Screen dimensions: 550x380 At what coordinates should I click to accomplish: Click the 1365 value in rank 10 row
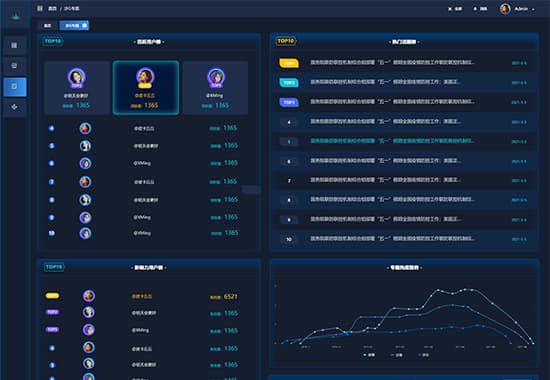click(232, 233)
